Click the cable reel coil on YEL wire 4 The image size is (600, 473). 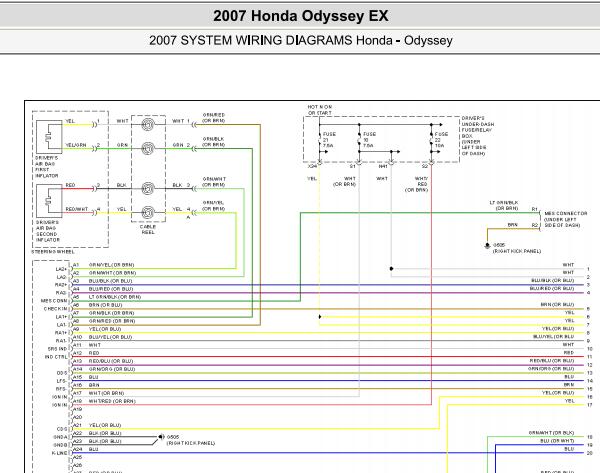148,212
